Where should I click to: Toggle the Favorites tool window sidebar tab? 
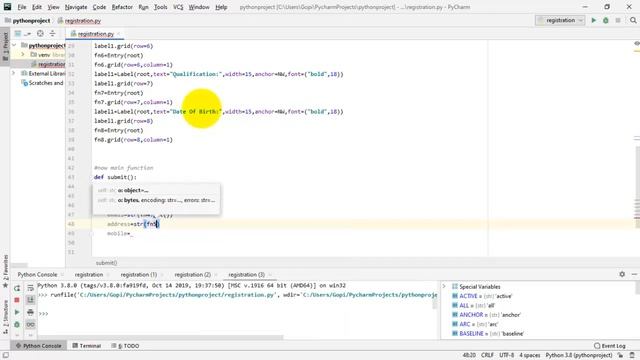click(x=5, y=270)
